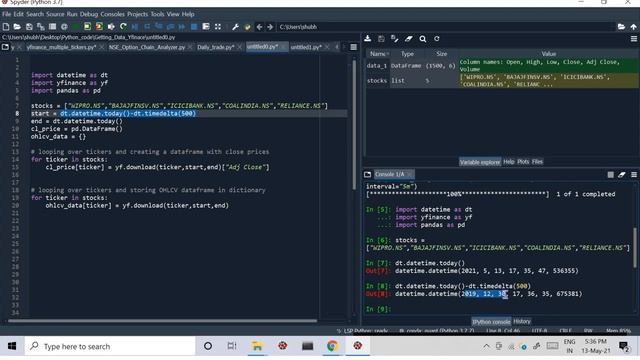Click the Windows taskbar search box
This screenshot has width=640, height=360.
click(x=110, y=347)
